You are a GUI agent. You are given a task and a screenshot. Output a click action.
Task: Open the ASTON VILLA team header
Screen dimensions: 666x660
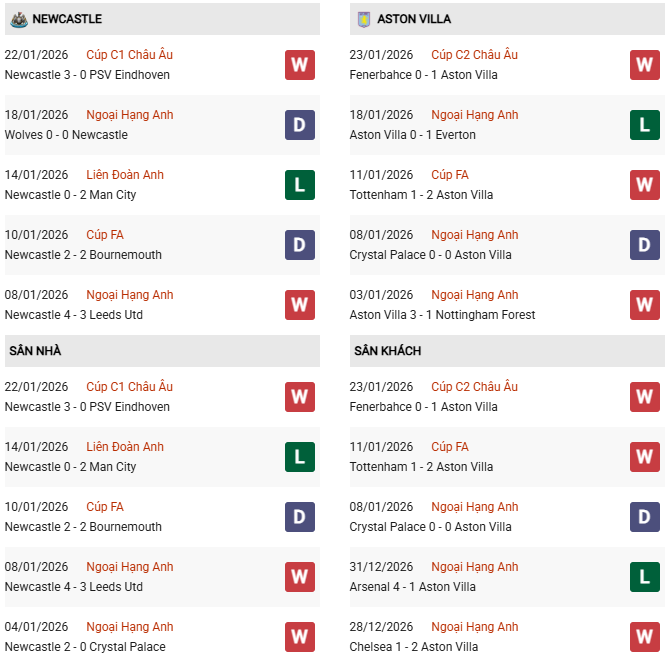pos(414,19)
